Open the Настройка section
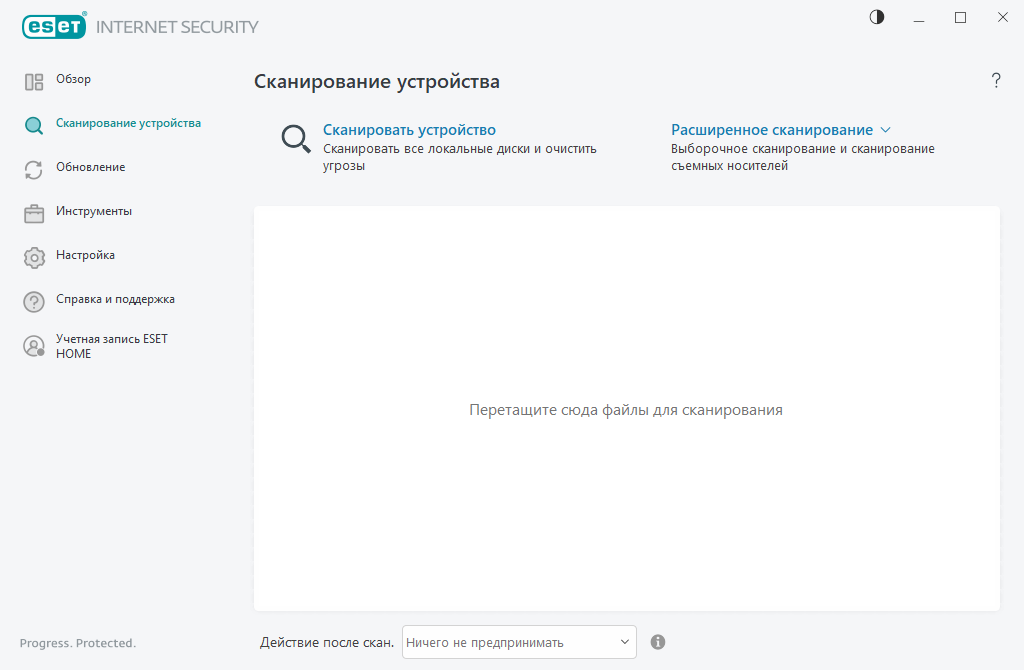 85,255
